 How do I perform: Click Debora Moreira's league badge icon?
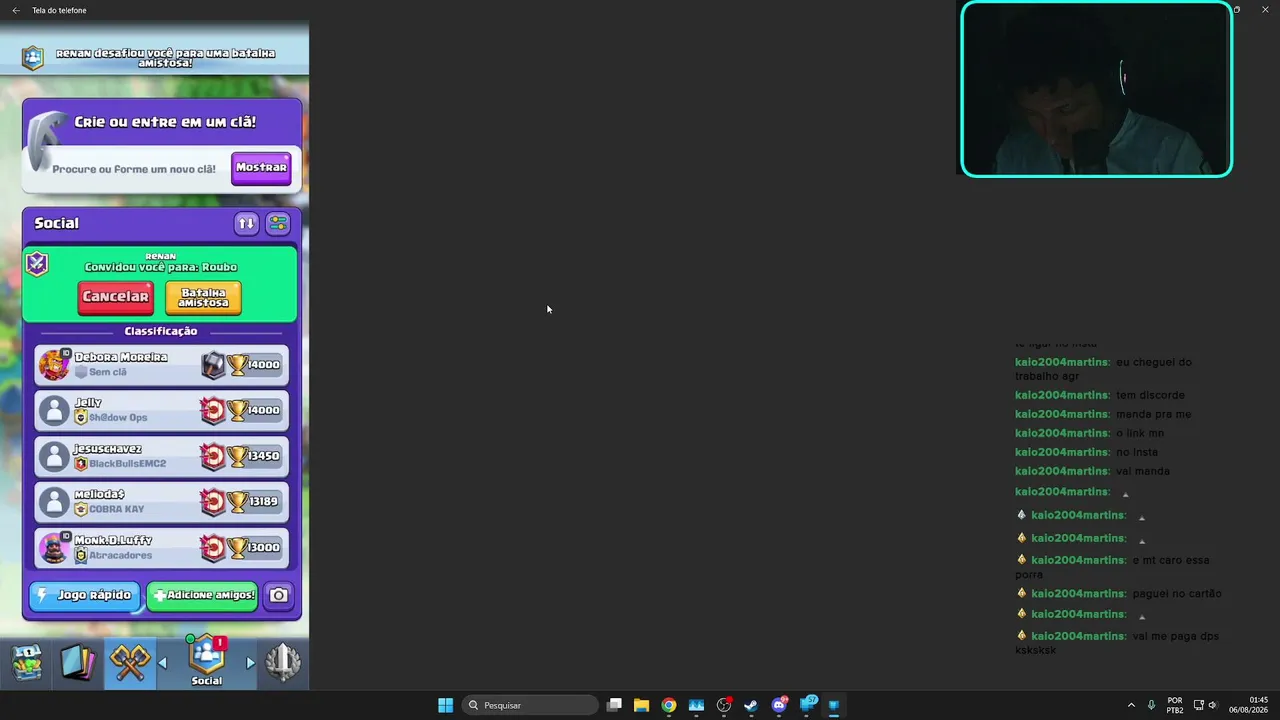tap(213, 365)
